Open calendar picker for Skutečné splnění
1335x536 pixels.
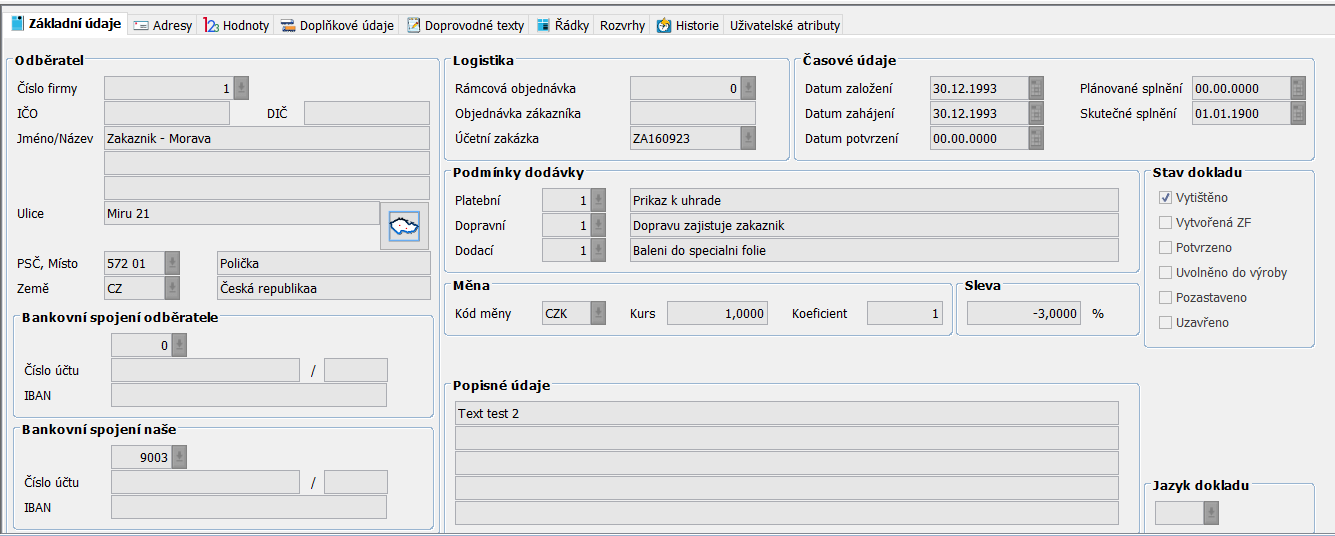[1298, 114]
